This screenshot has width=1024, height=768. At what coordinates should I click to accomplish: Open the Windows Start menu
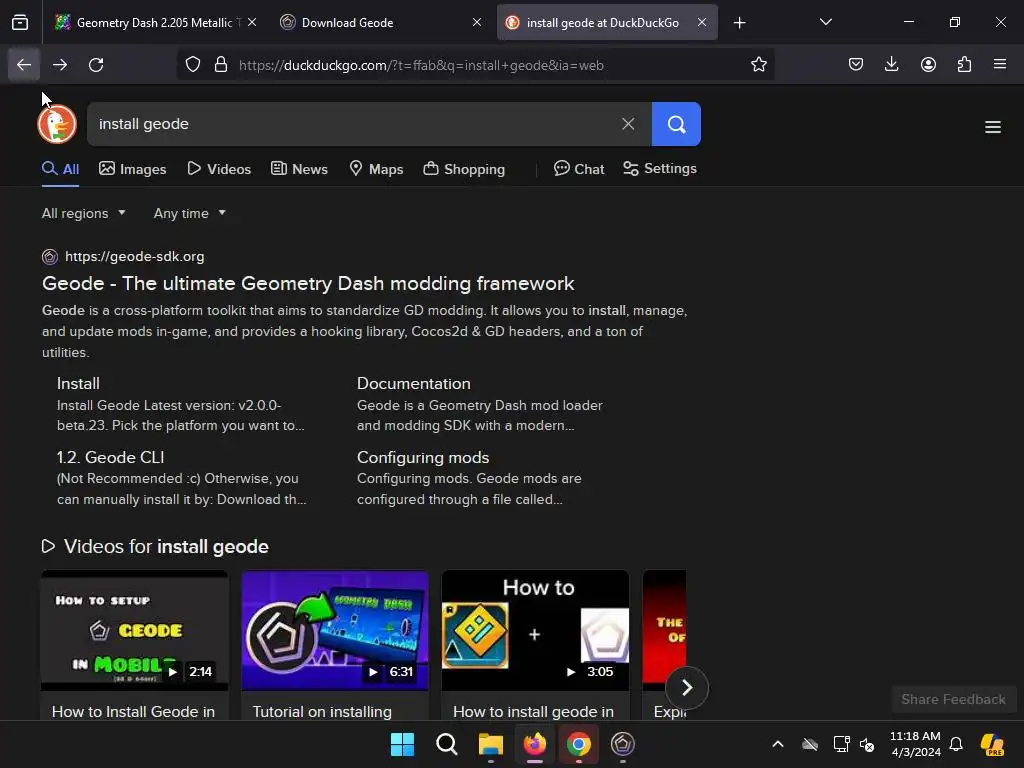[x=402, y=744]
